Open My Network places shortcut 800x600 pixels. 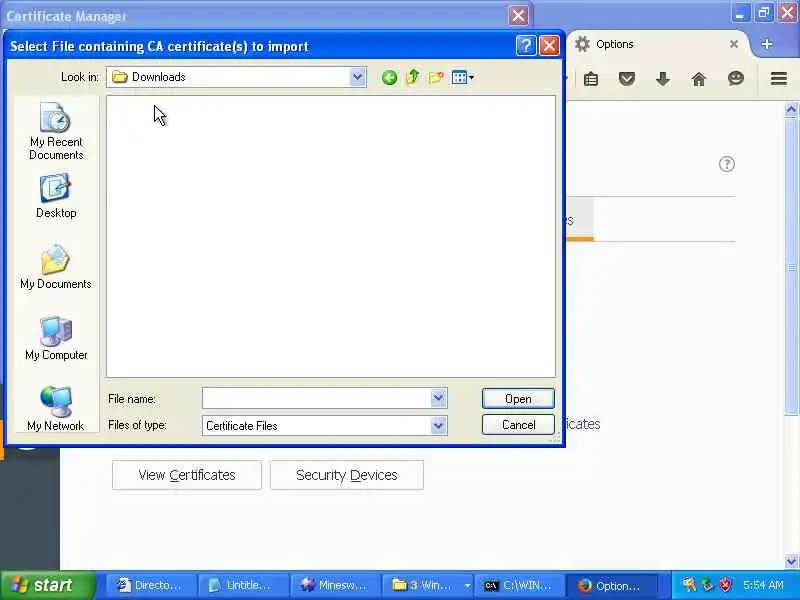point(56,409)
